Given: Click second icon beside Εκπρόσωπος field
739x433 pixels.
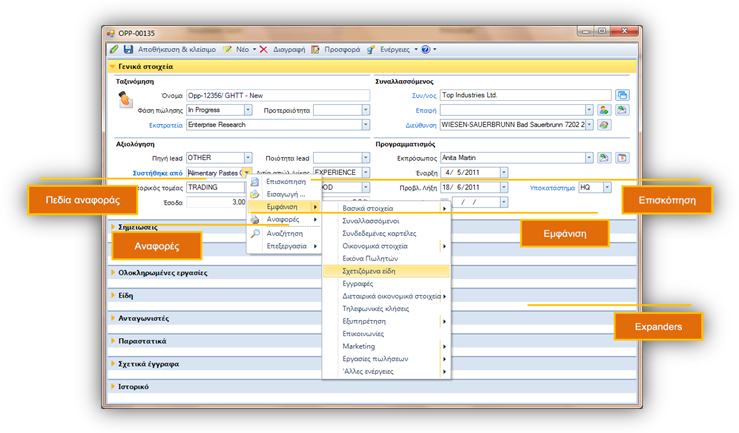Looking at the screenshot, I should [622, 158].
